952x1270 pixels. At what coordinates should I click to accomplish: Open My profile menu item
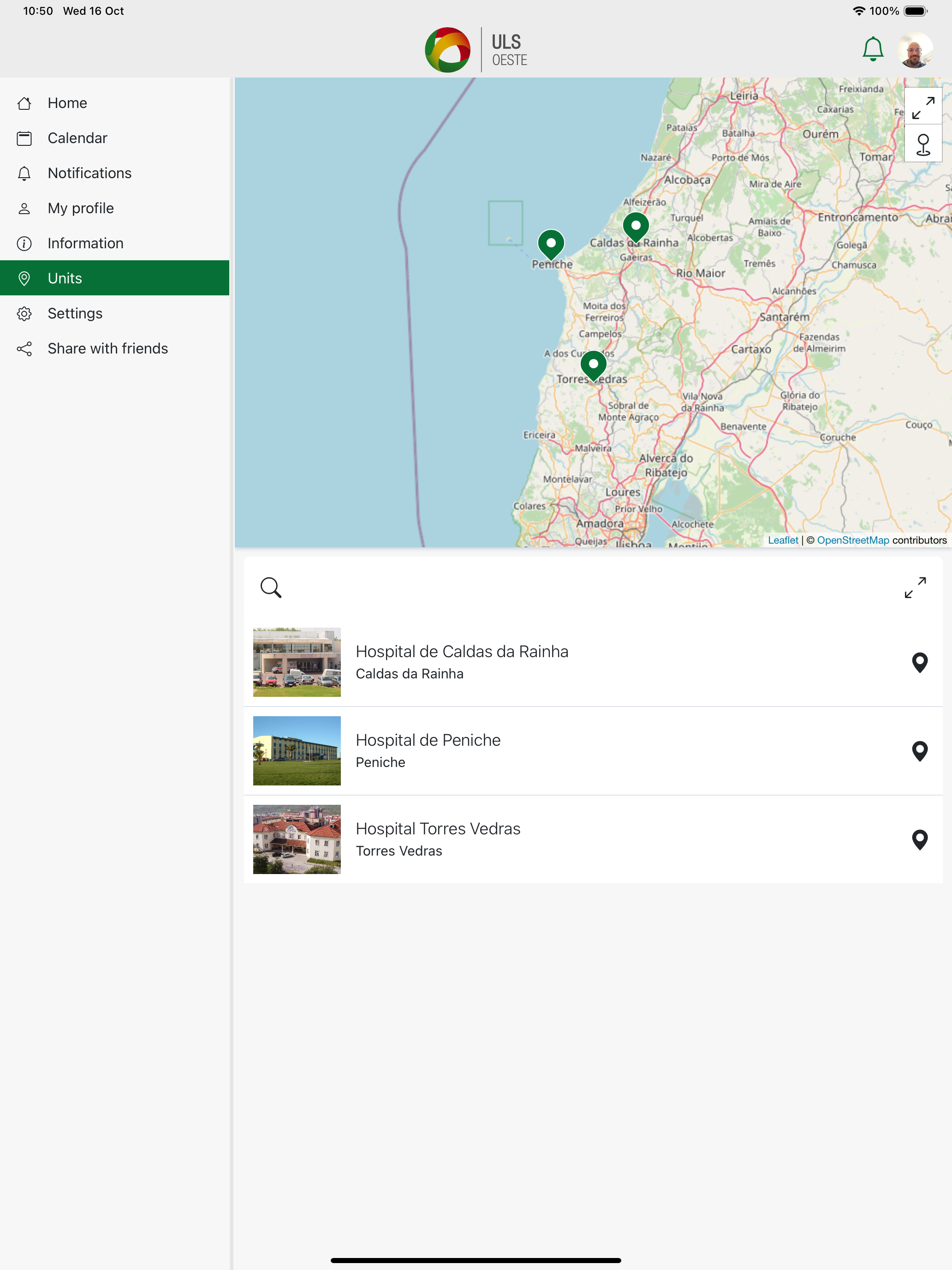pyautogui.click(x=115, y=209)
